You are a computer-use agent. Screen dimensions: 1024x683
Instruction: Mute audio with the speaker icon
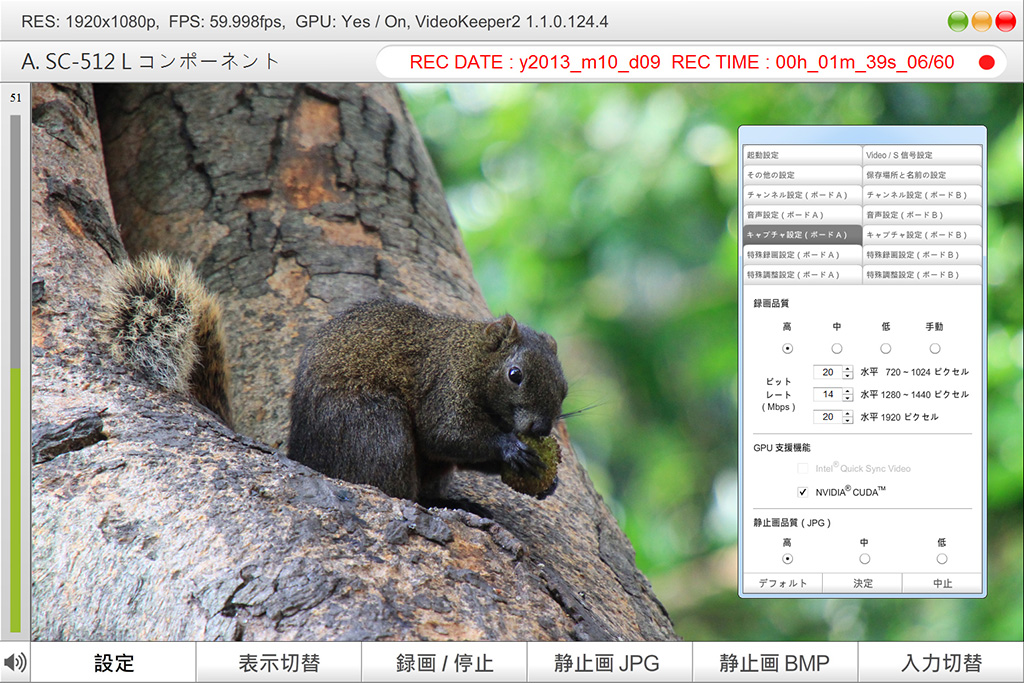(x=15, y=662)
